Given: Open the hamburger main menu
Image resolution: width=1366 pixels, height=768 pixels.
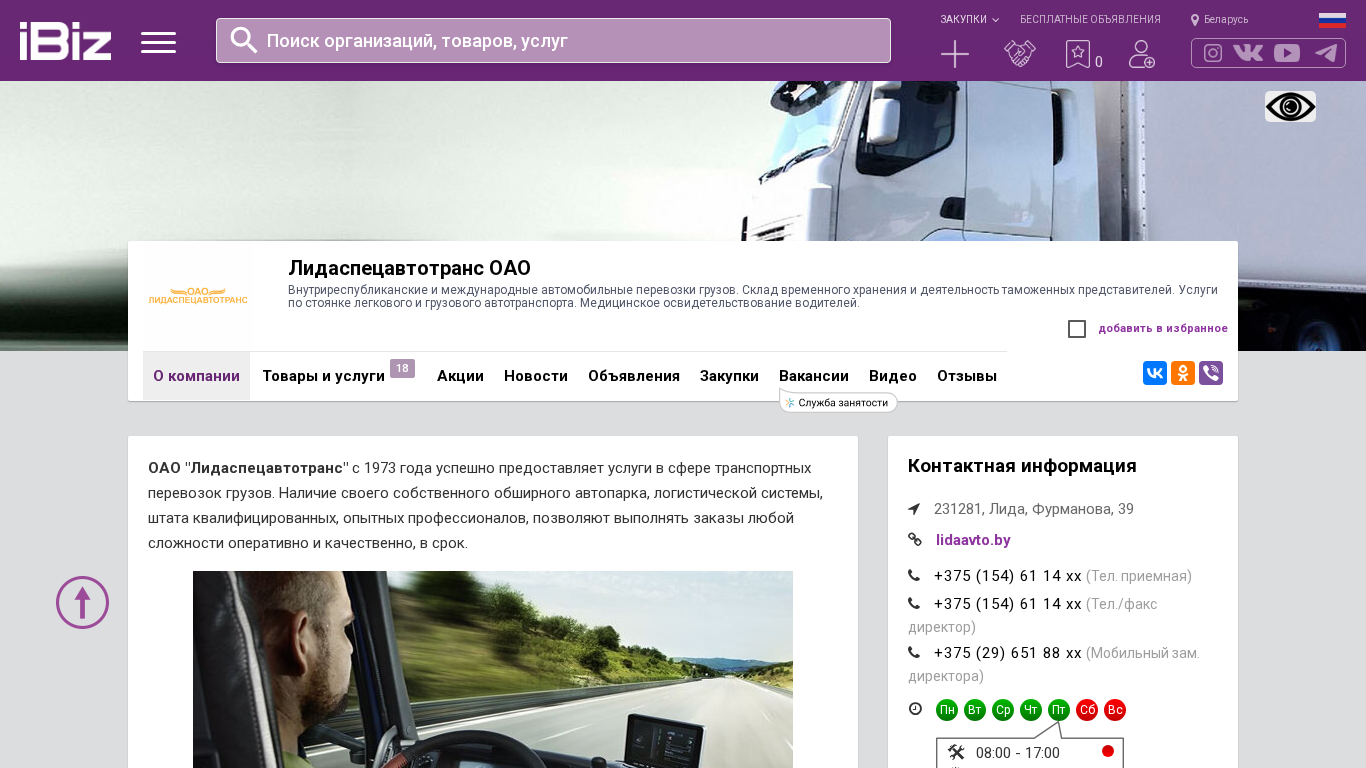Looking at the screenshot, I should click(x=158, y=42).
